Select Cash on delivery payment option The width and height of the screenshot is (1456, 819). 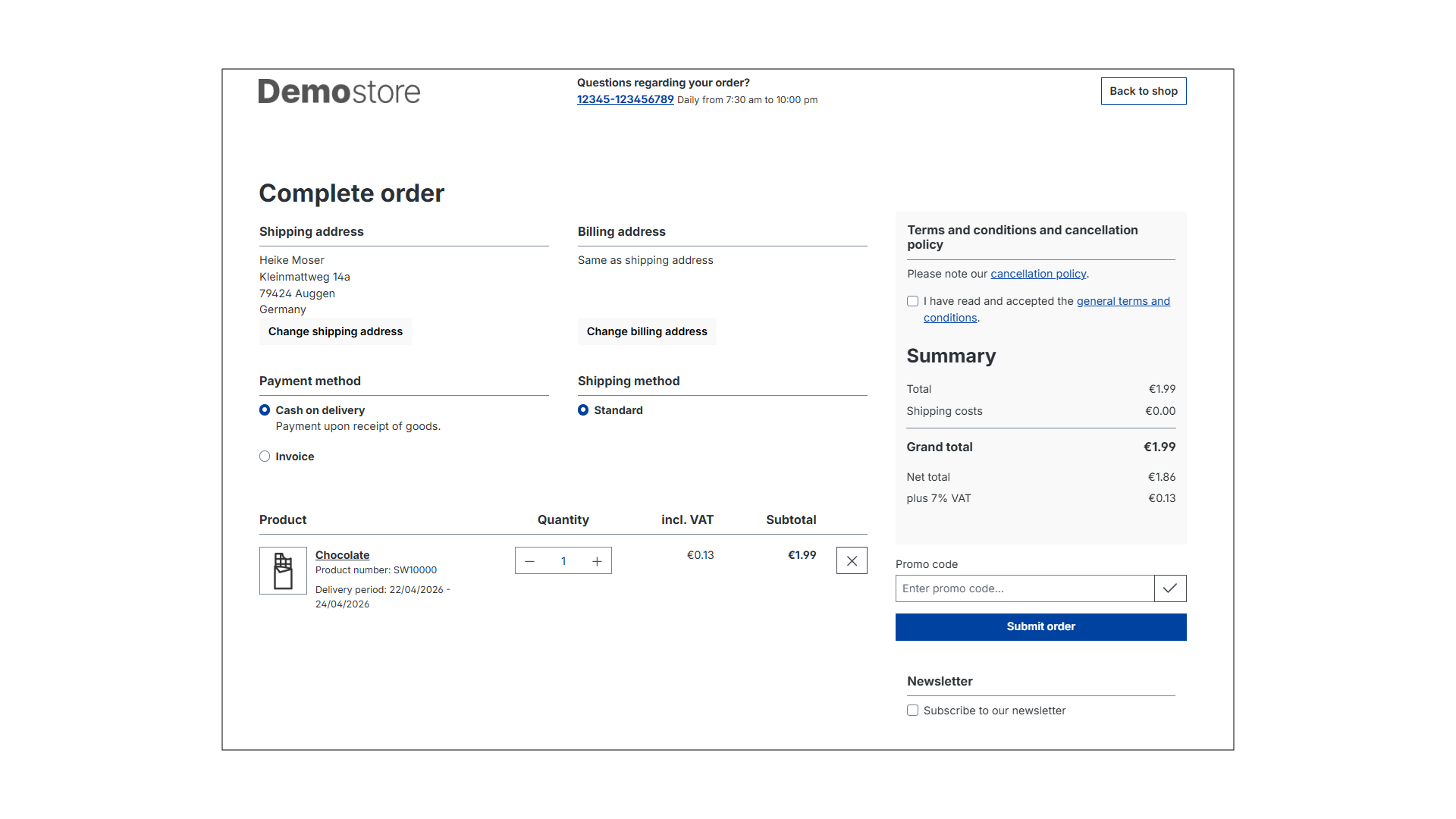[x=265, y=409]
